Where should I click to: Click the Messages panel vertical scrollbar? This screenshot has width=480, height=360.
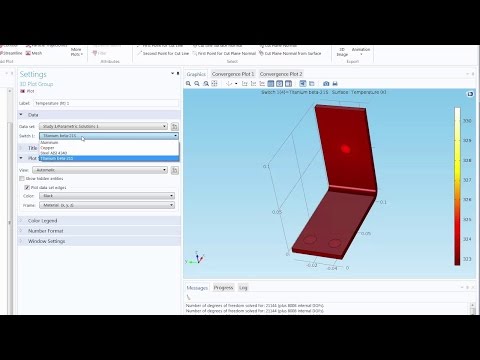coord(473,308)
